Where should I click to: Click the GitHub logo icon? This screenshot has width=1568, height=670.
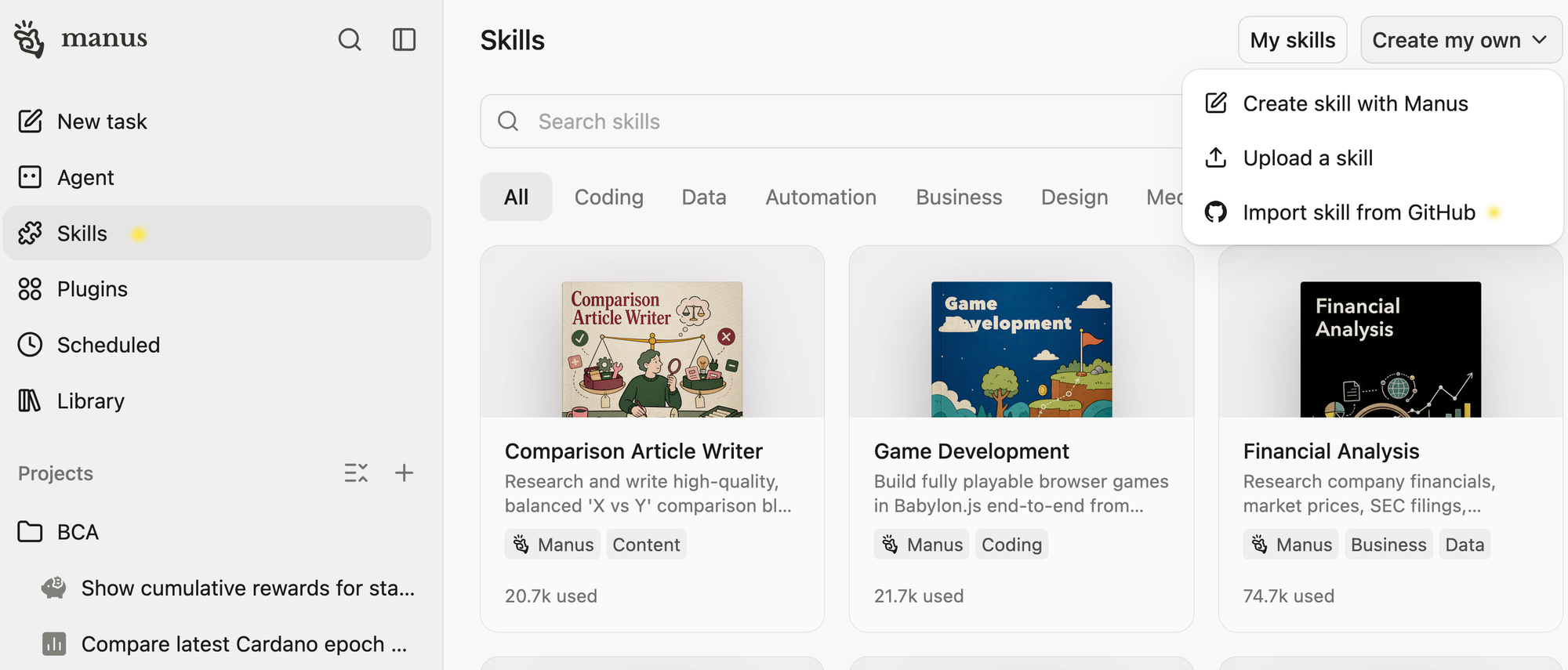click(1216, 212)
